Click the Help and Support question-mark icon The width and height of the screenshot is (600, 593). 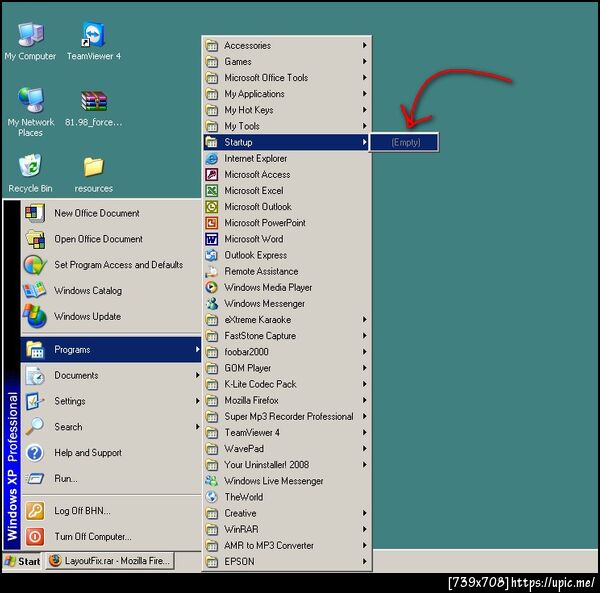click(x=35, y=453)
